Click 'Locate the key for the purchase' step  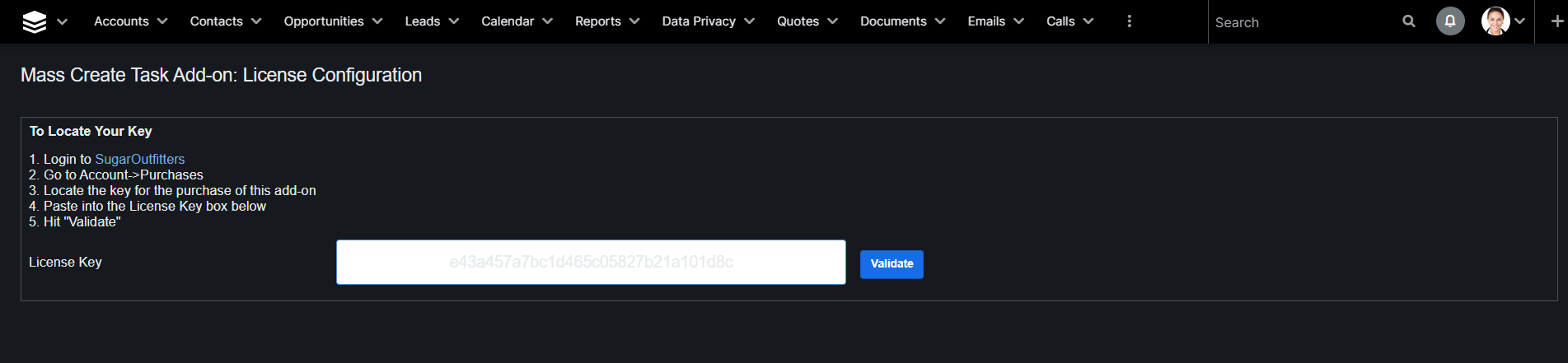coord(180,190)
